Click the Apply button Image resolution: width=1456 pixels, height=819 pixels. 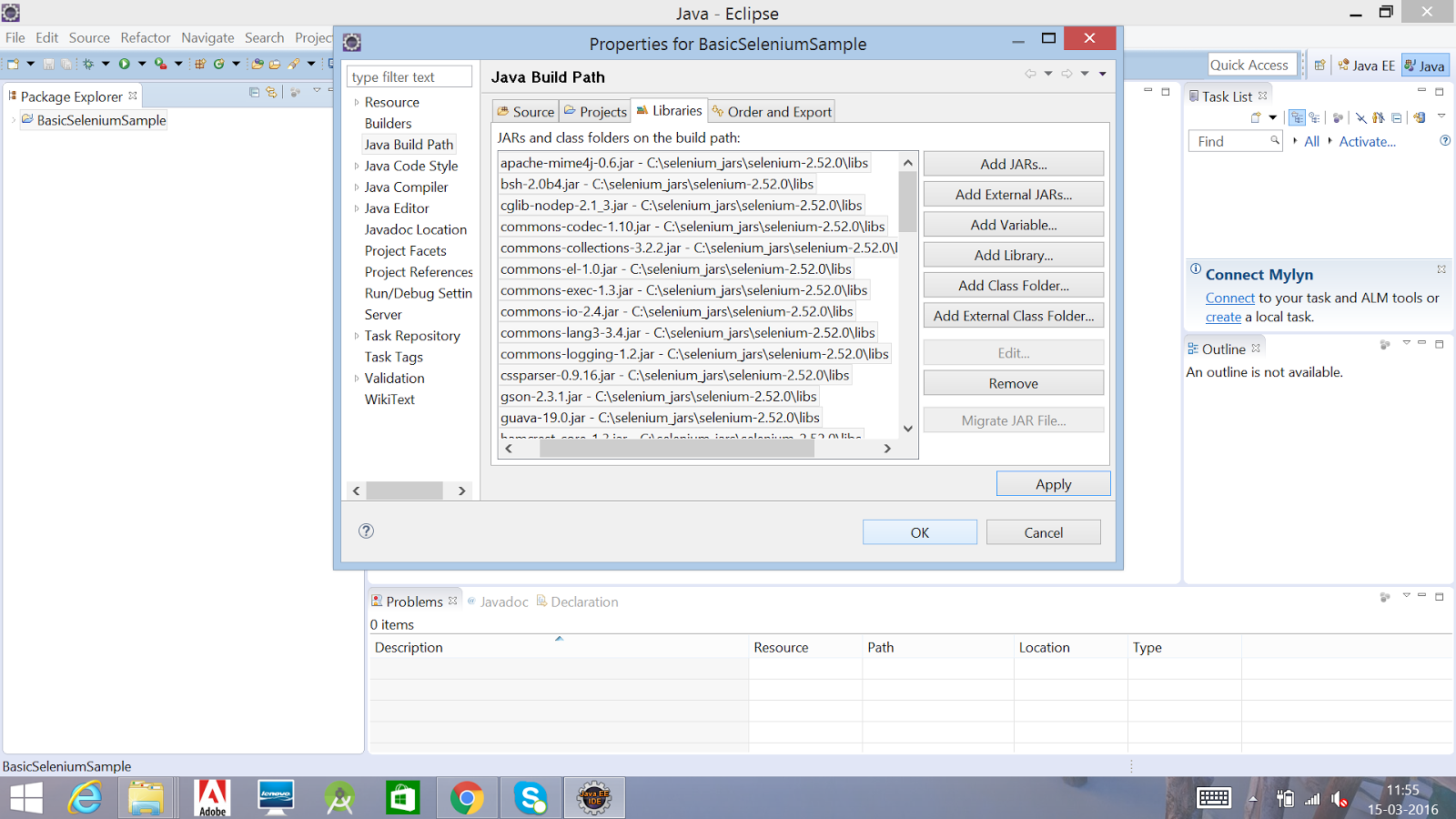tap(1054, 484)
